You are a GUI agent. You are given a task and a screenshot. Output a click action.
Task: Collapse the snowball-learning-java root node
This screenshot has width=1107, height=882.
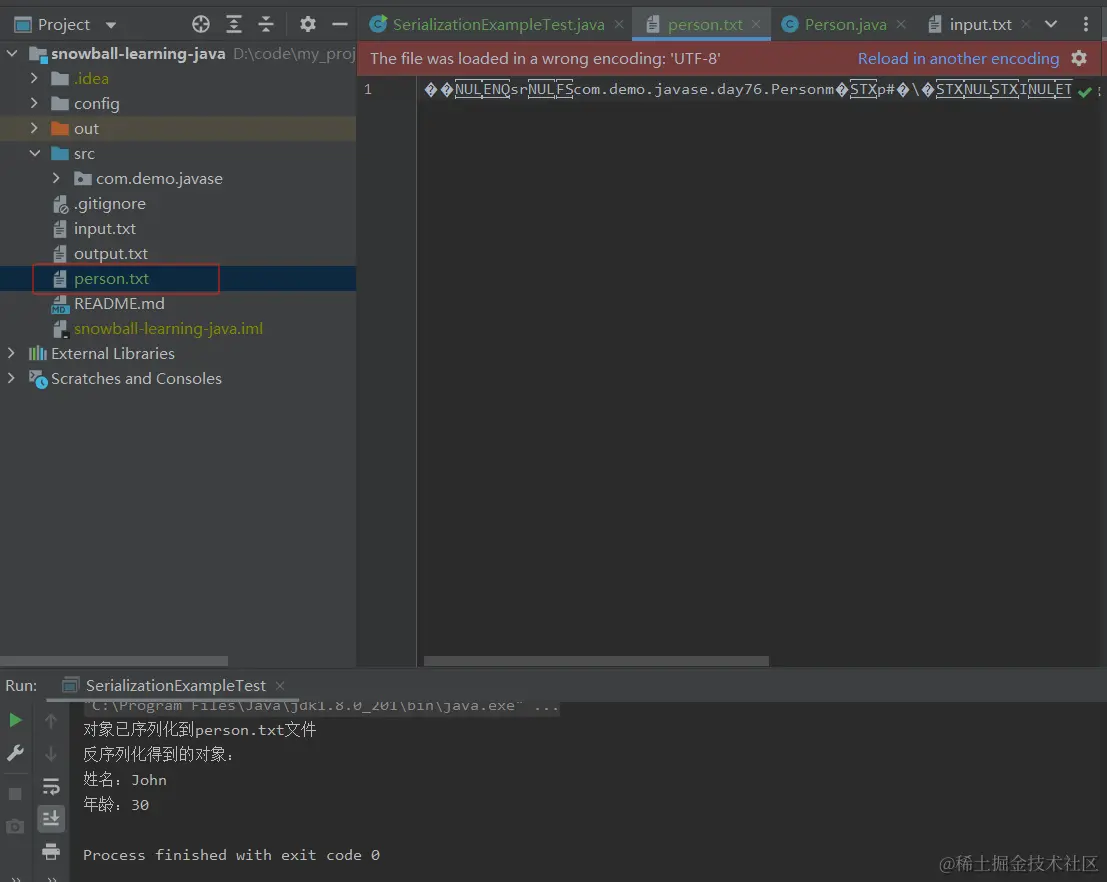coord(12,53)
